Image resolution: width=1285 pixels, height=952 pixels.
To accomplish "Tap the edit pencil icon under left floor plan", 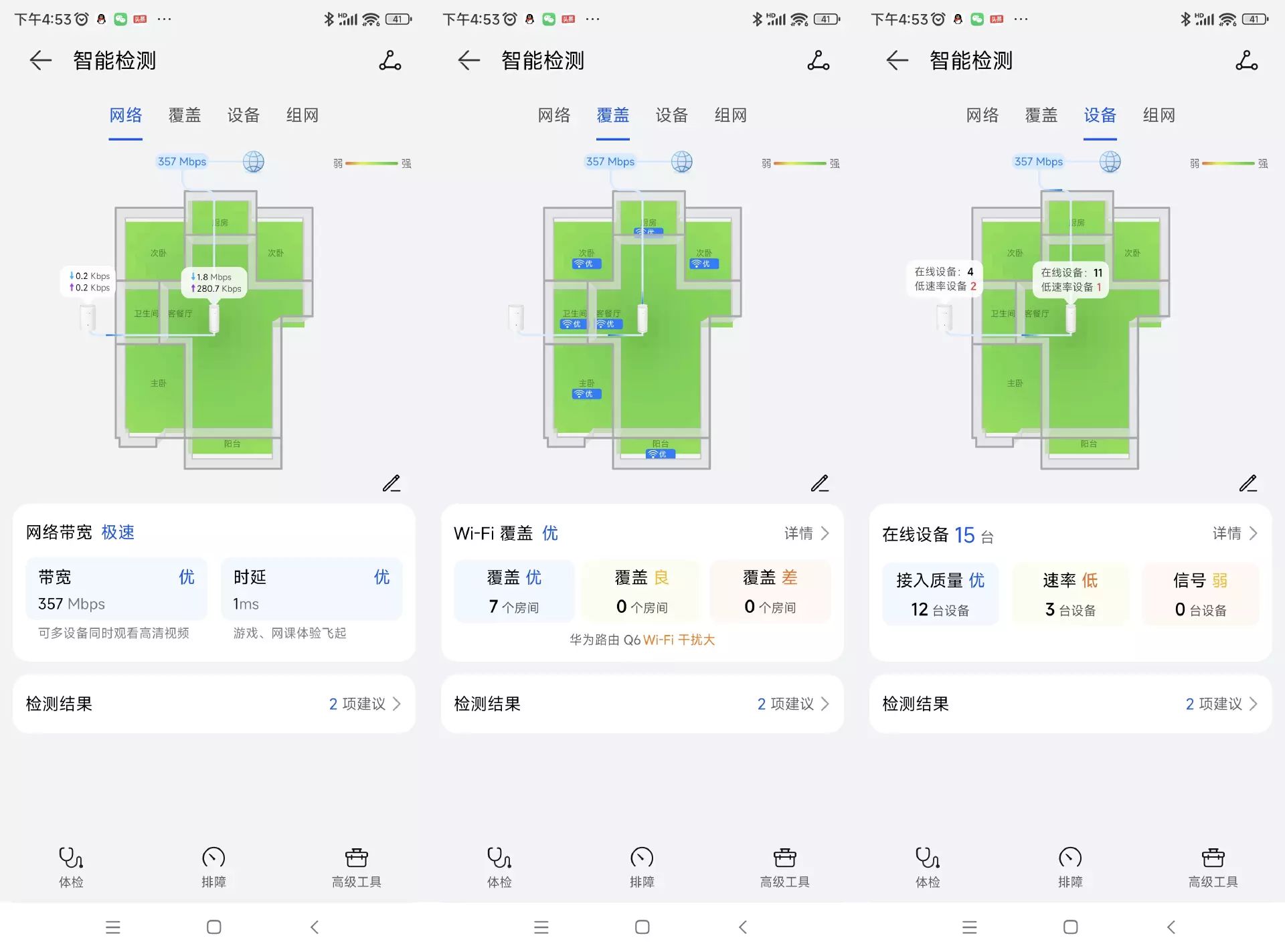I will tap(392, 483).
